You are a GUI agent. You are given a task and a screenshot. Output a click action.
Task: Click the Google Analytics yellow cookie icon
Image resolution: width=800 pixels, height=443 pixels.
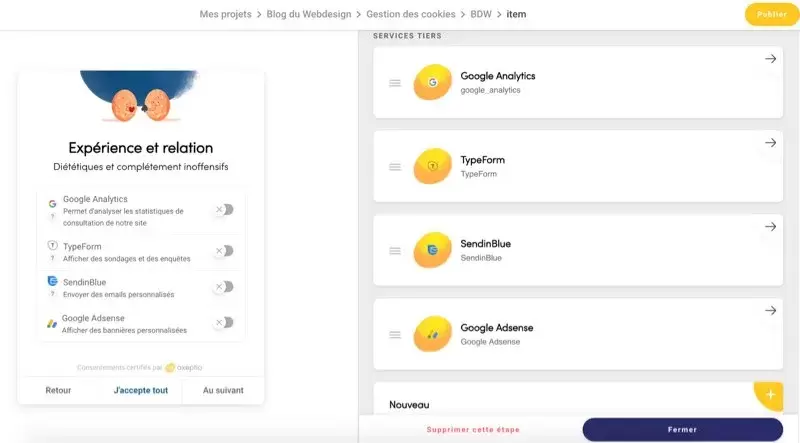coord(433,82)
